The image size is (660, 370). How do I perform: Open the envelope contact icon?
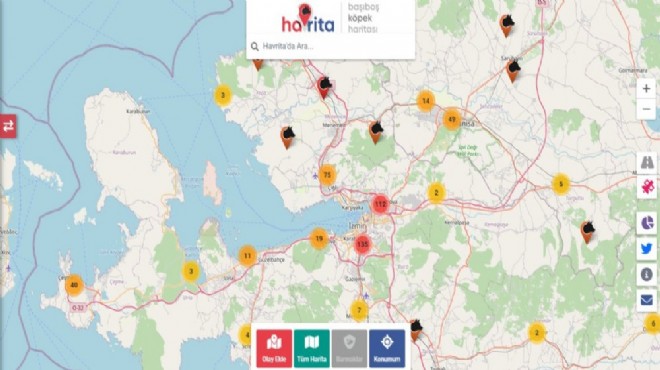647,300
